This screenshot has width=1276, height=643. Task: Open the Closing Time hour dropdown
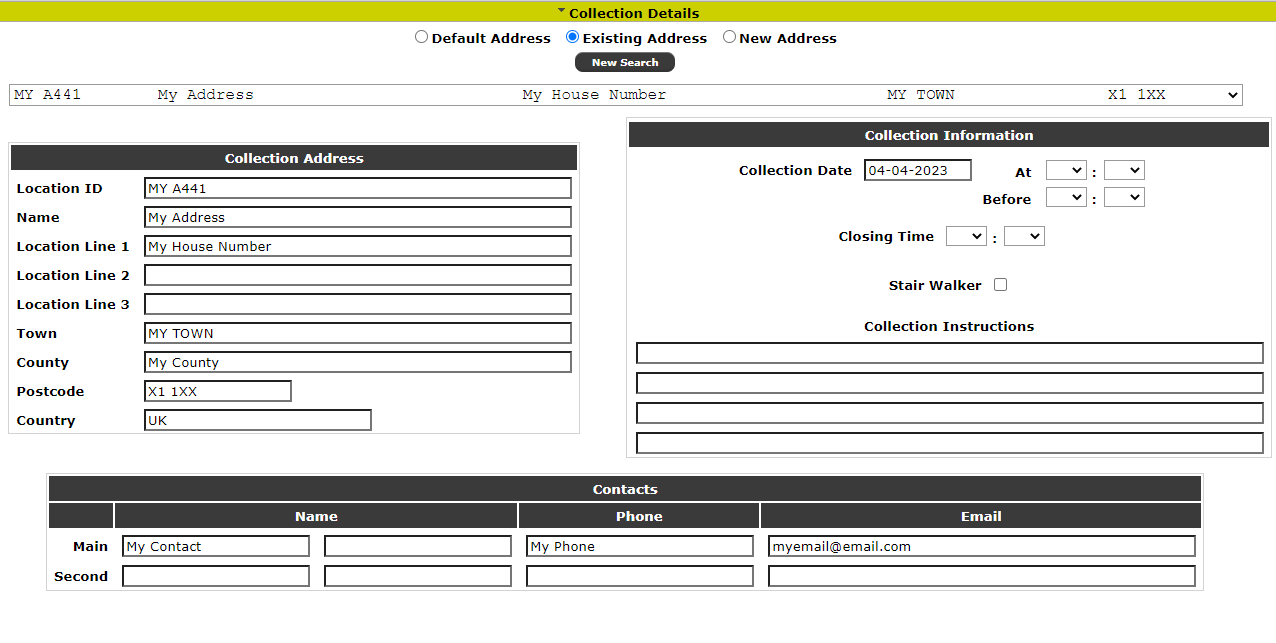pos(966,237)
